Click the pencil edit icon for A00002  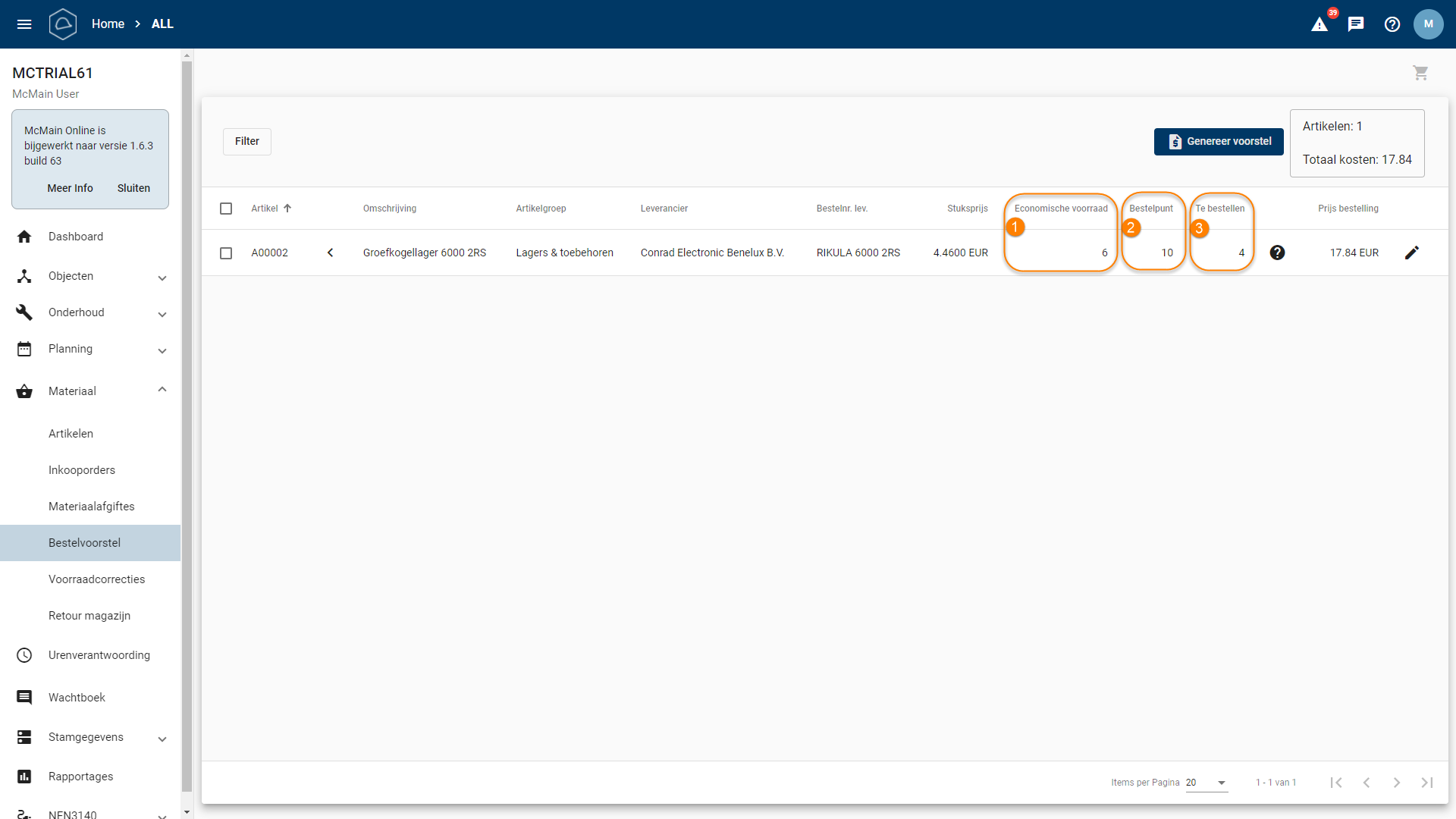pyautogui.click(x=1411, y=253)
